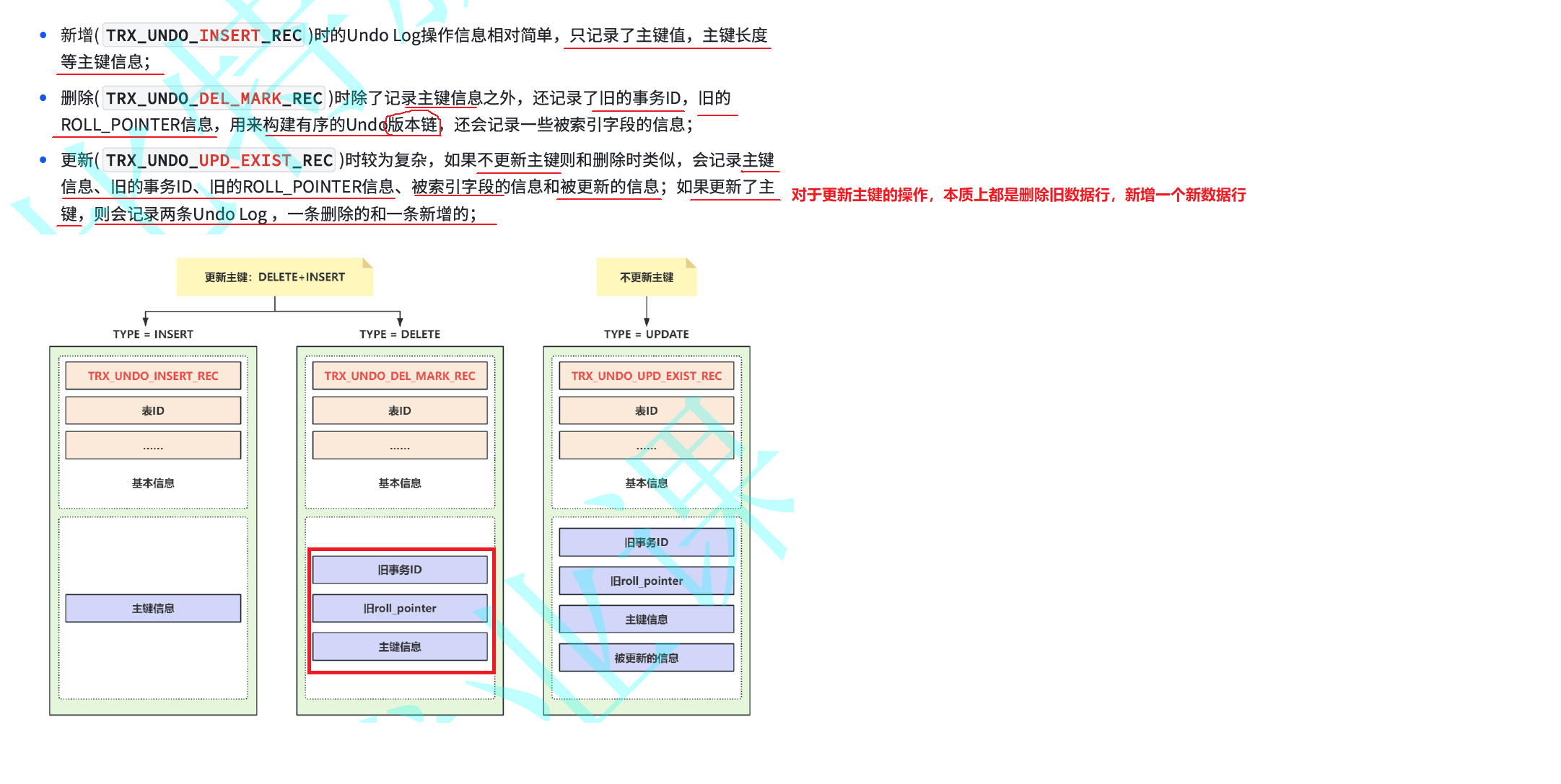1561x784 pixels.
Task: Click 主键信息 box inside red rectangle
Action: pyautogui.click(x=400, y=646)
